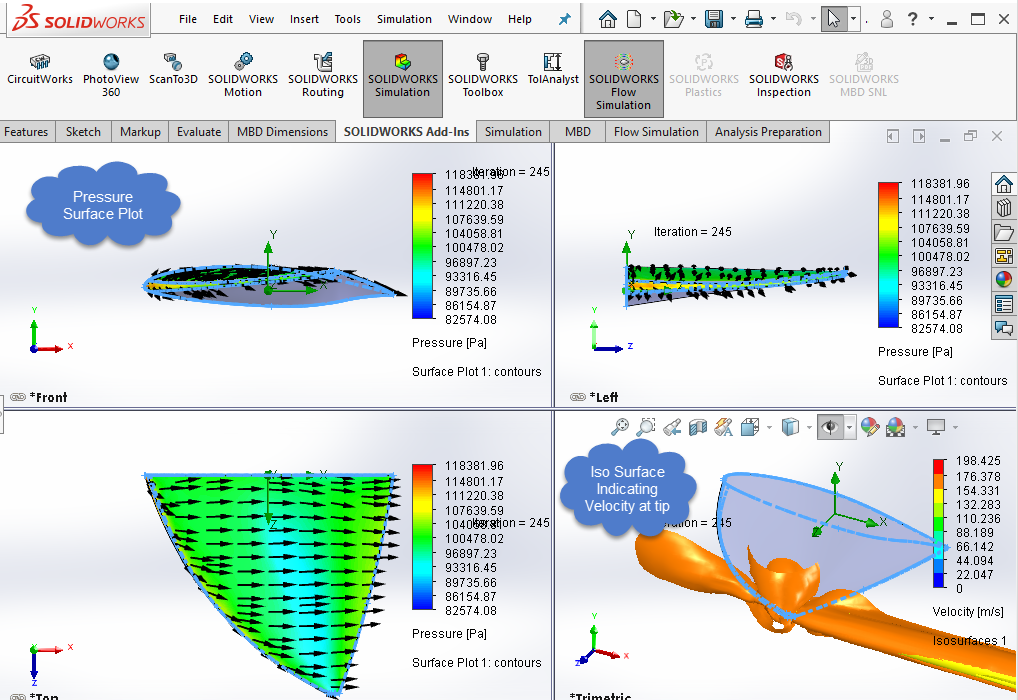Activate SOLIDWORKS Flow Simulation add-in
The image size is (1018, 700).
(x=623, y=79)
